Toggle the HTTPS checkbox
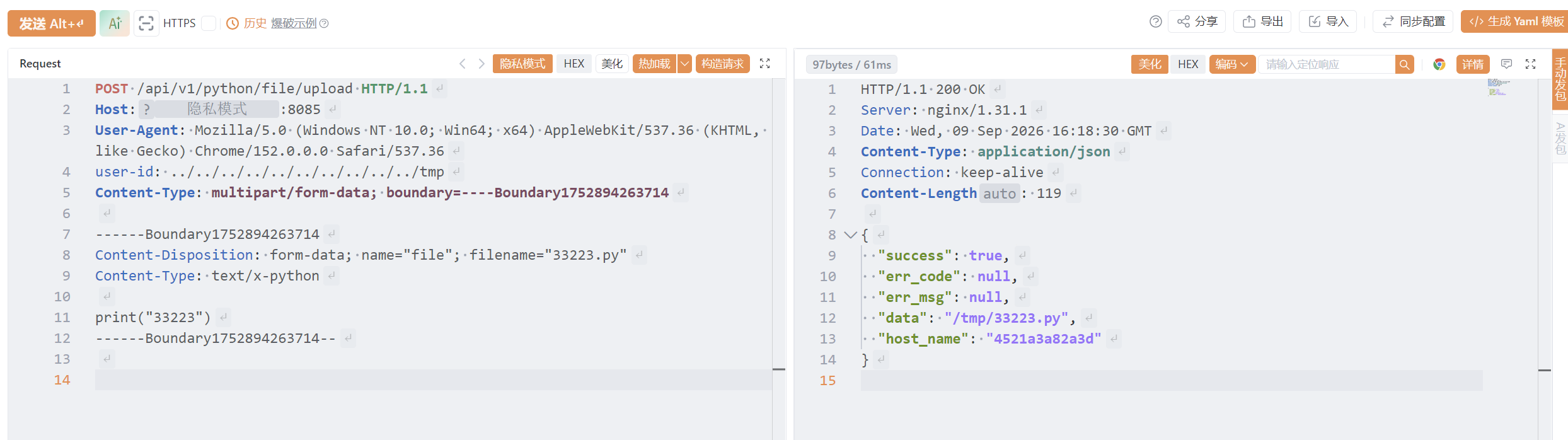The width and height of the screenshot is (1568, 440). point(209,23)
